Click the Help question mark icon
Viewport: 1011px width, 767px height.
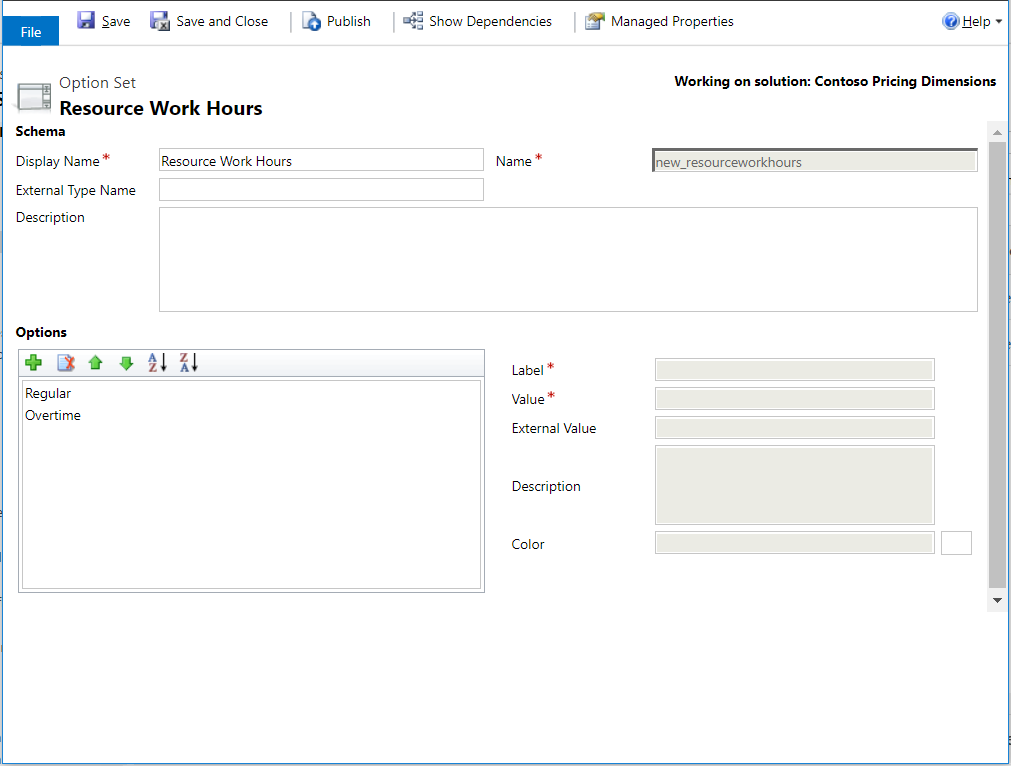950,21
